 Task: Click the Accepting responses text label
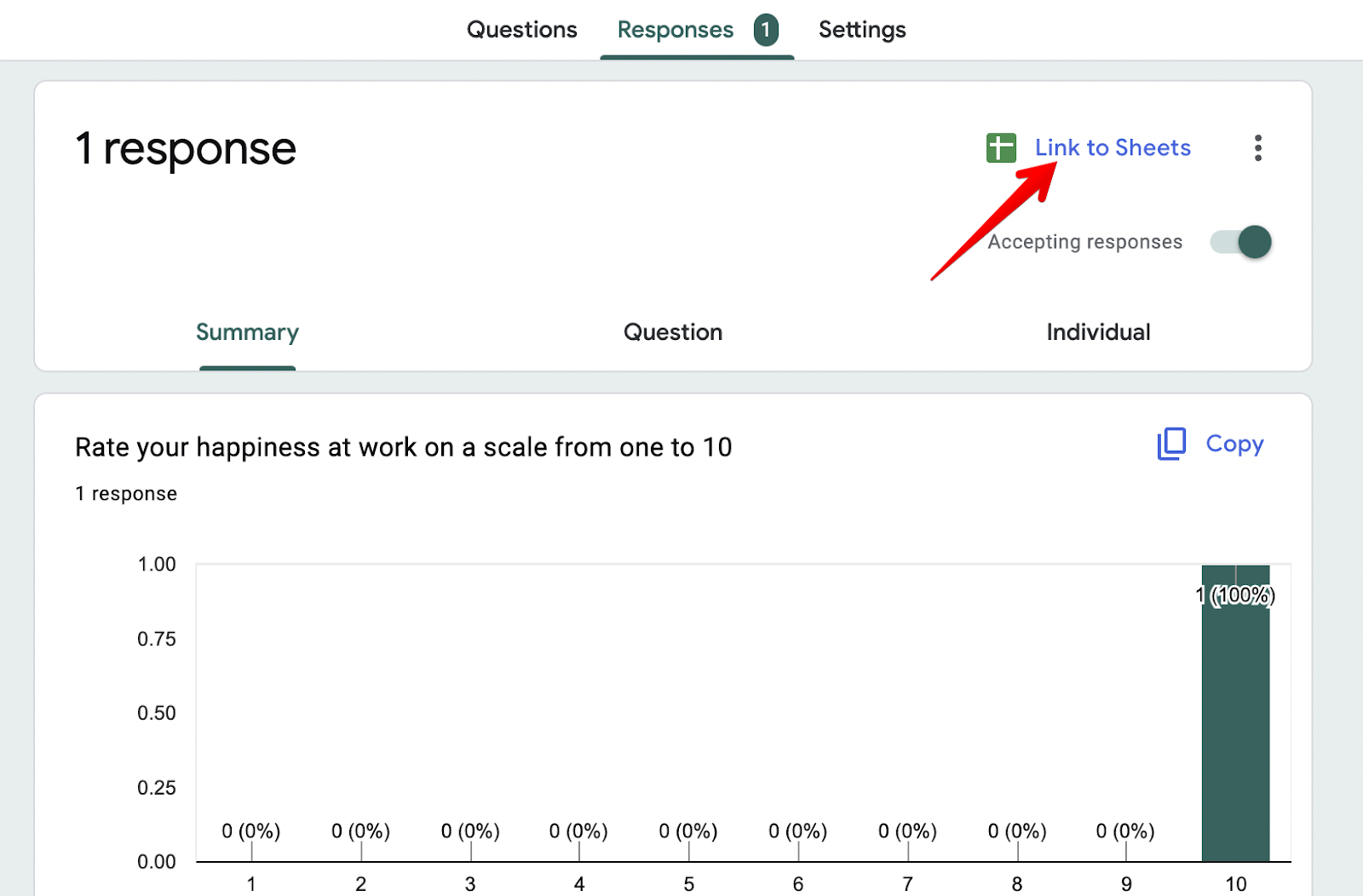tap(1084, 242)
